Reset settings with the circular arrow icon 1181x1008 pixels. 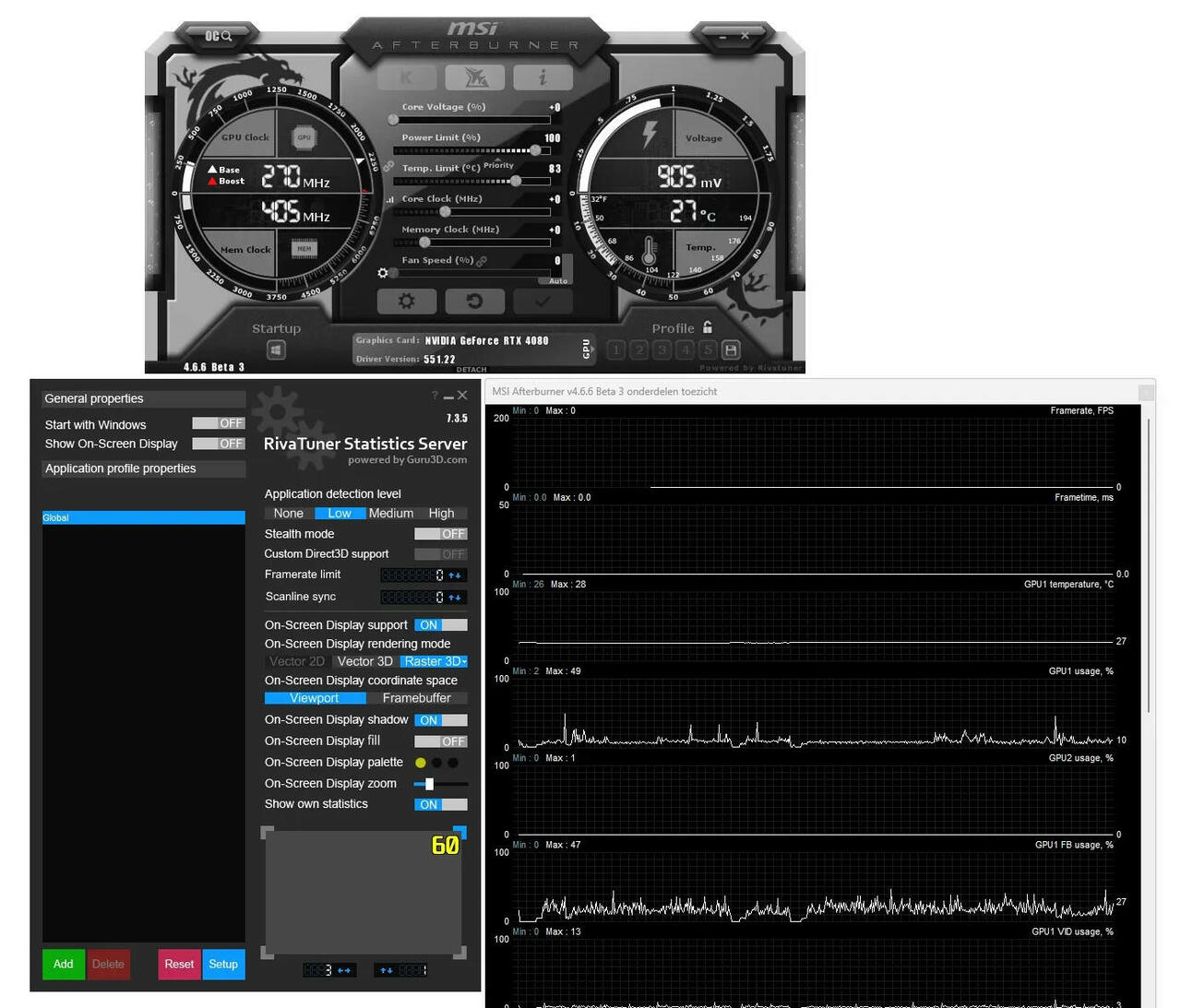(x=474, y=301)
